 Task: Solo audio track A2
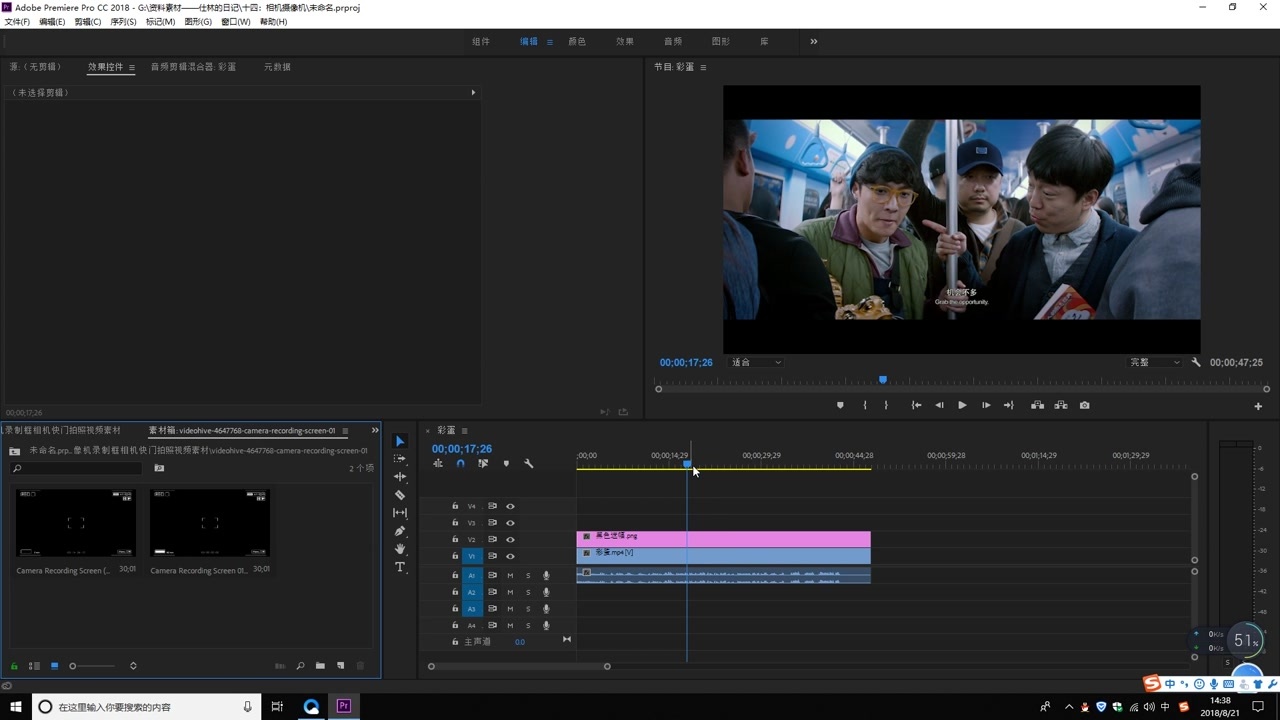[528, 592]
